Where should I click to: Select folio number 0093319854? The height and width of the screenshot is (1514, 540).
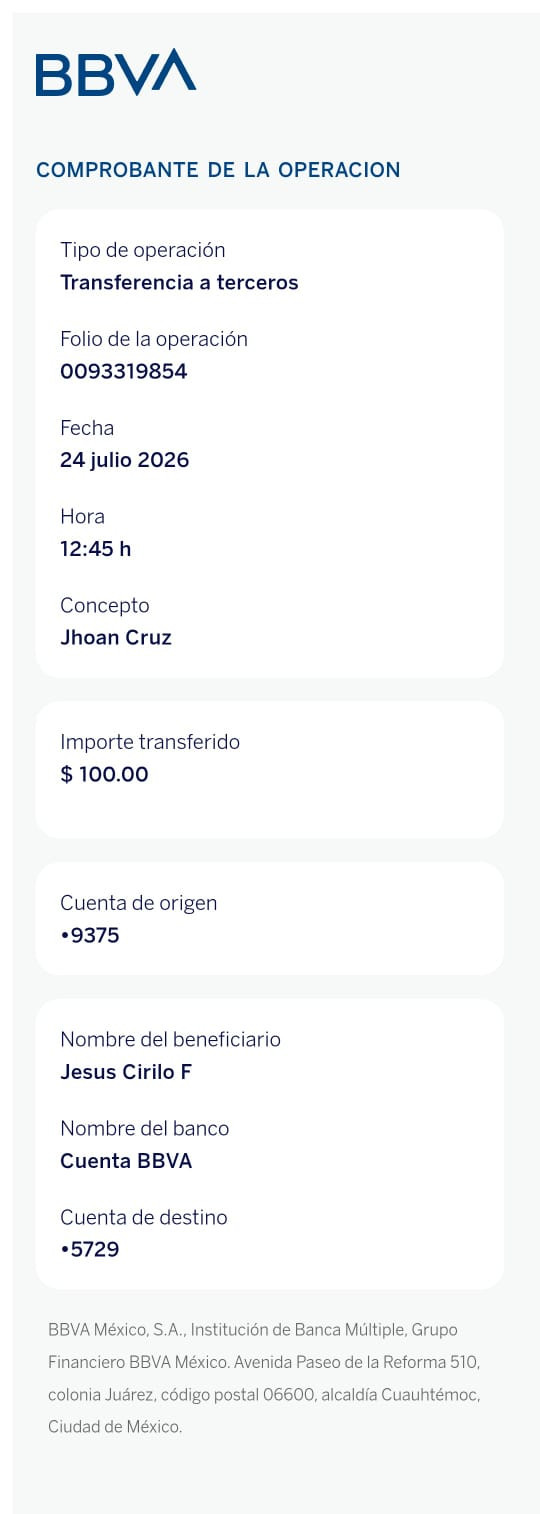point(124,371)
